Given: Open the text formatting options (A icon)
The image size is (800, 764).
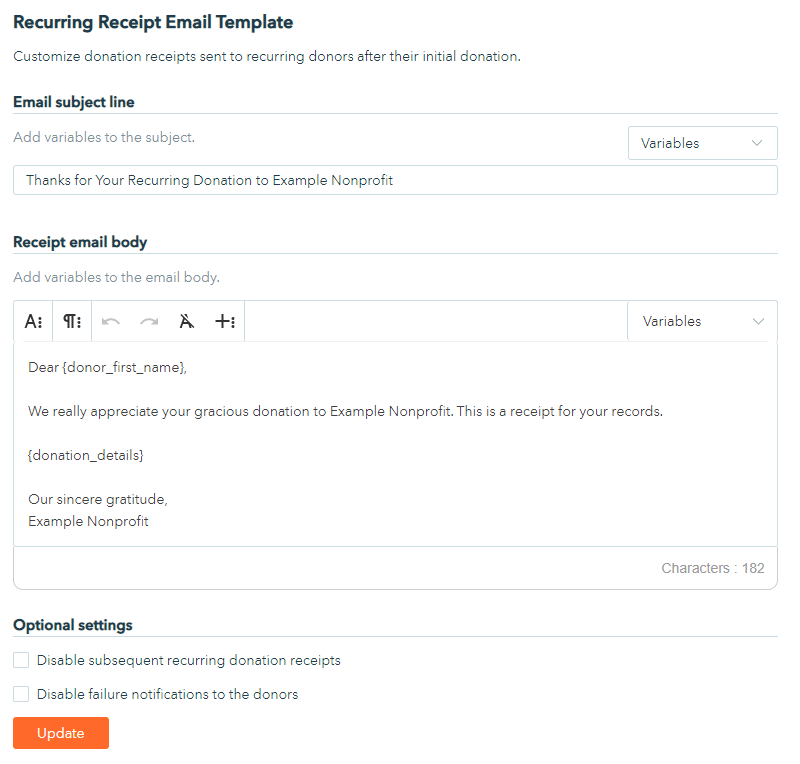Looking at the screenshot, I should point(33,321).
